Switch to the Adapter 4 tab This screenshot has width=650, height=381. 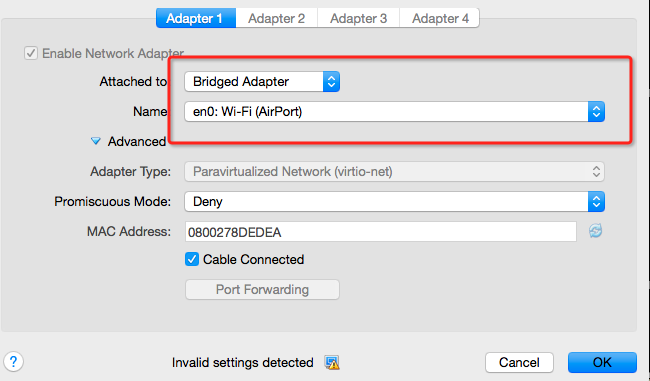tap(440, 18)
